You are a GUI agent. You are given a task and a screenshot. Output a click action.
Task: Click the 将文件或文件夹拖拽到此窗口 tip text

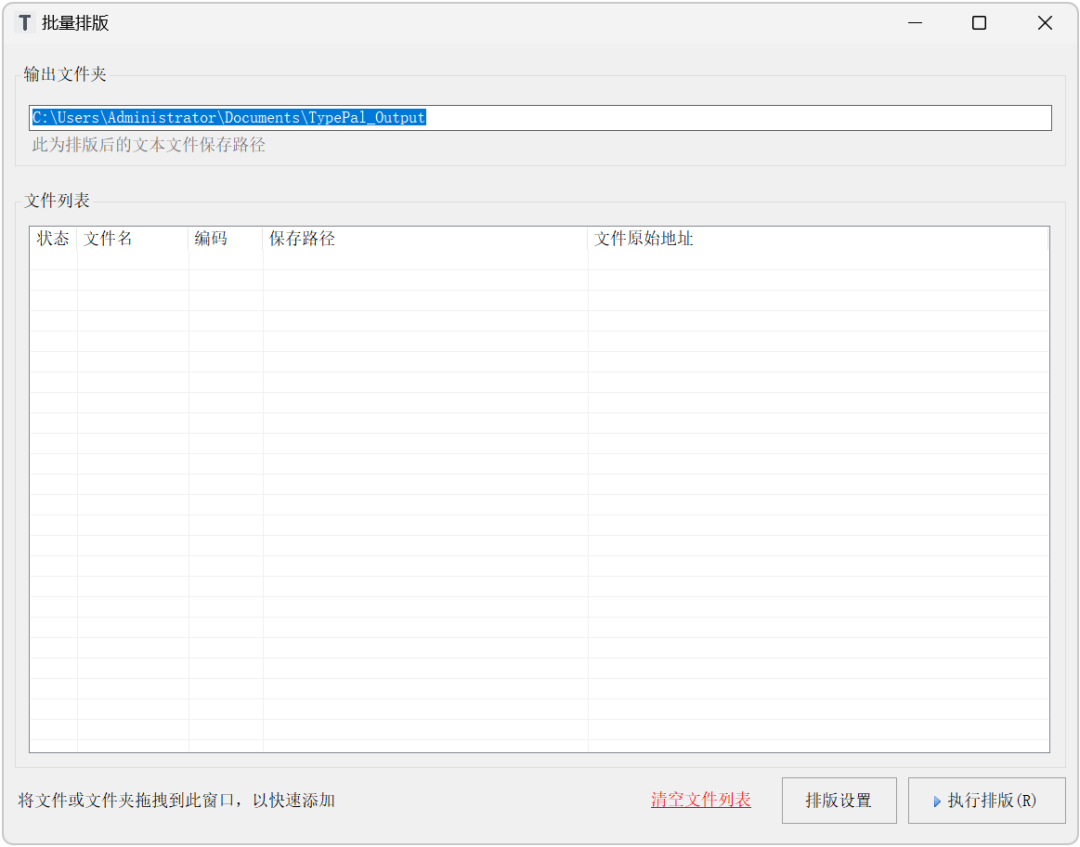(176, 800)
